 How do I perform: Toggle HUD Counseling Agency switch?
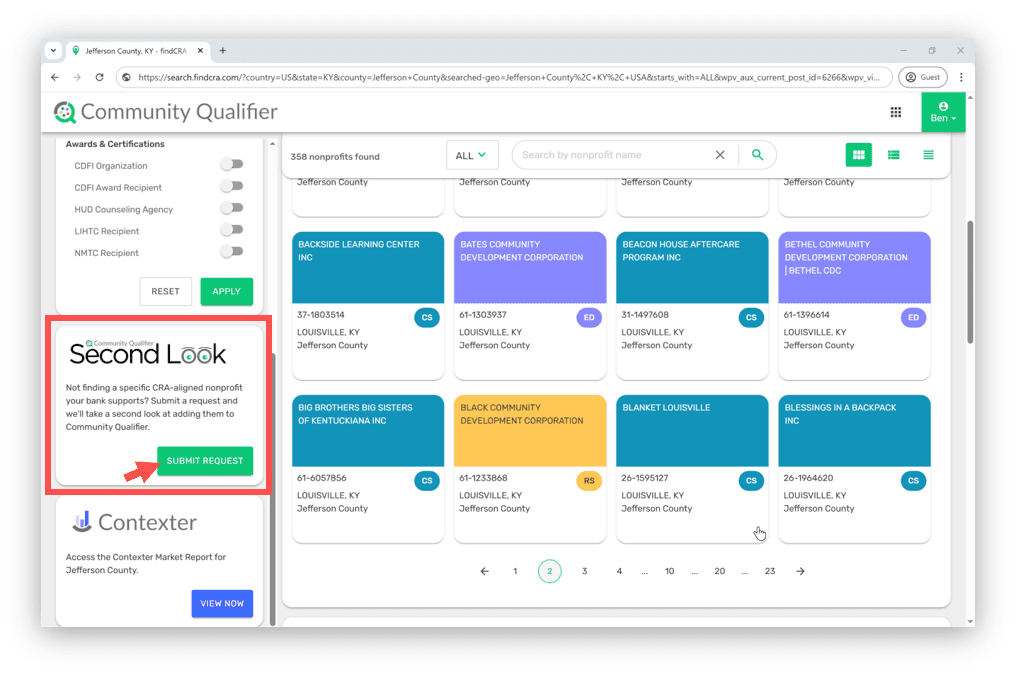(232, 208)
